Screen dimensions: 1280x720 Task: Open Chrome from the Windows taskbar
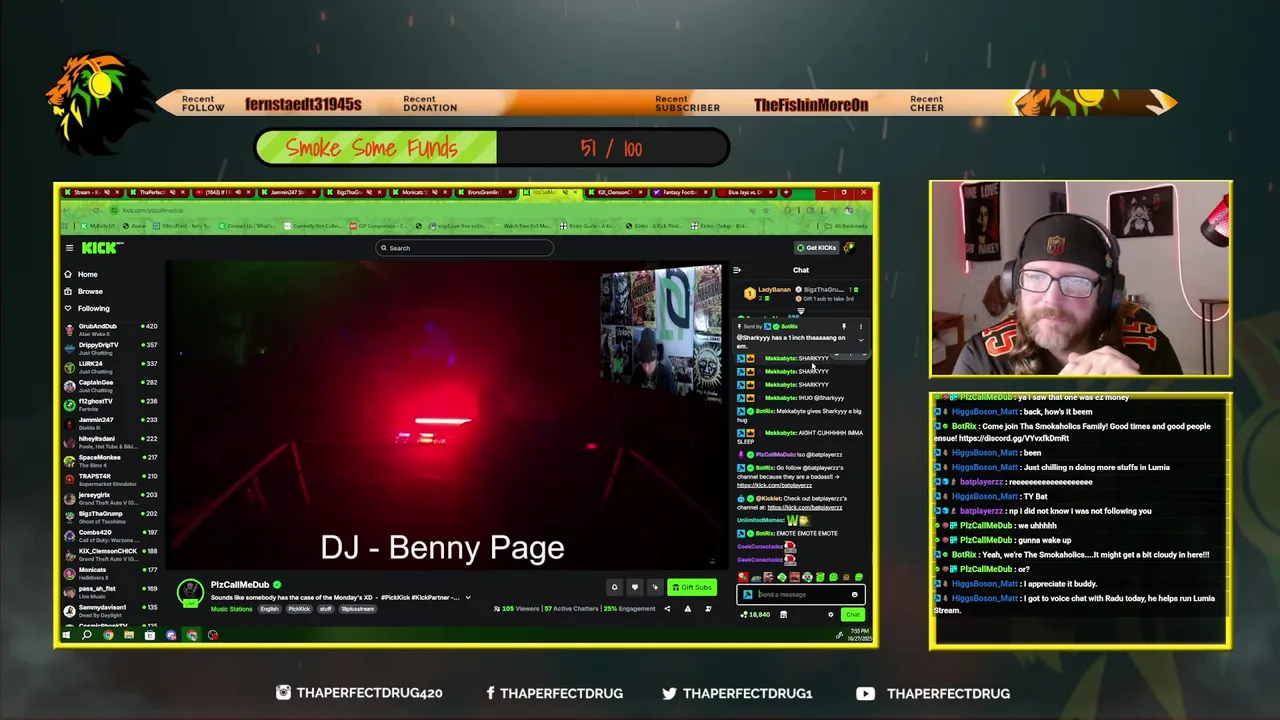click(x=108, y=635)
